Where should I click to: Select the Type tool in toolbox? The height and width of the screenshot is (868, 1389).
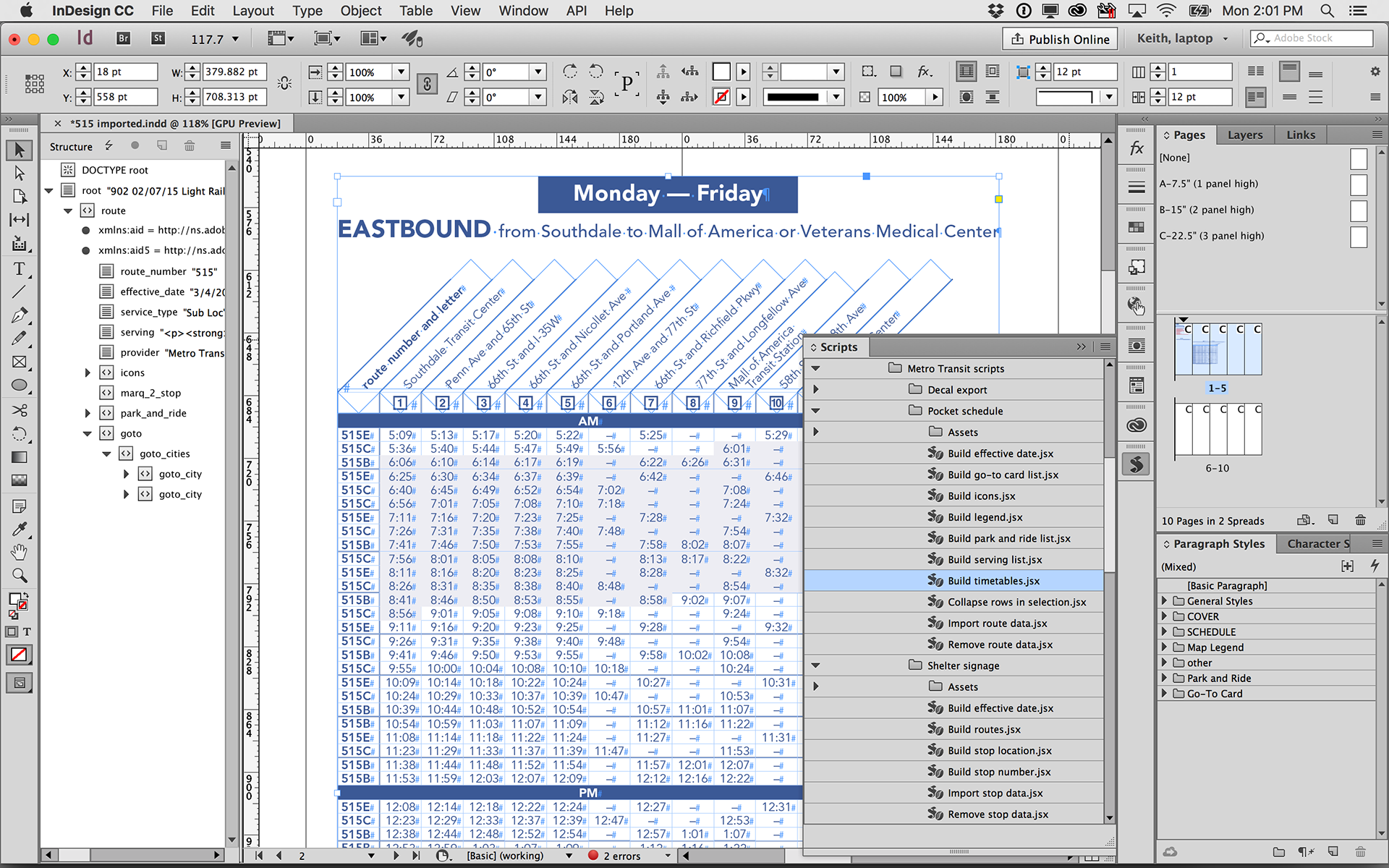20,269
